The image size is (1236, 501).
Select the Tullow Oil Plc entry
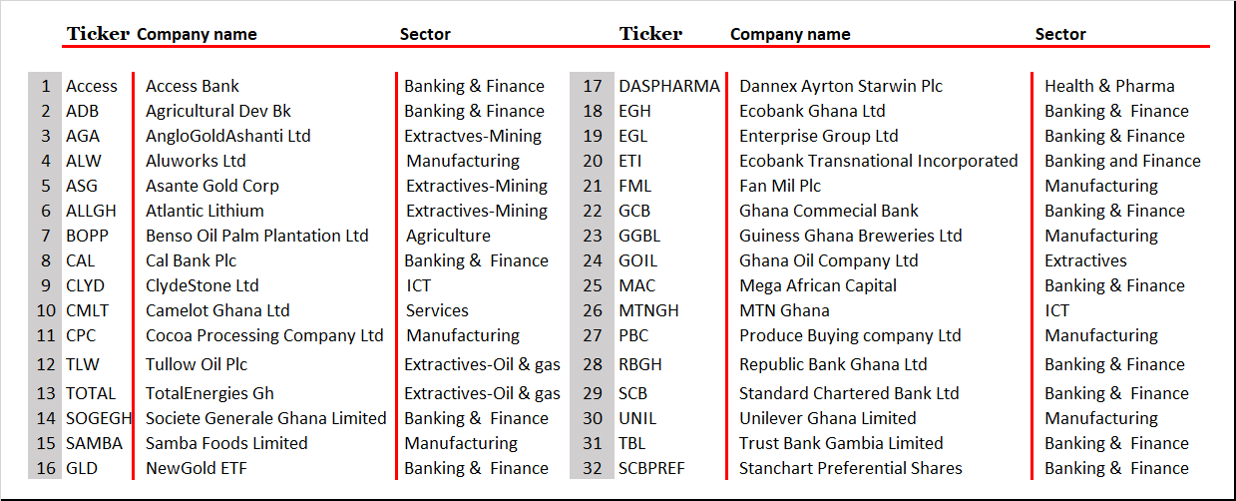[x=196, y=365]
